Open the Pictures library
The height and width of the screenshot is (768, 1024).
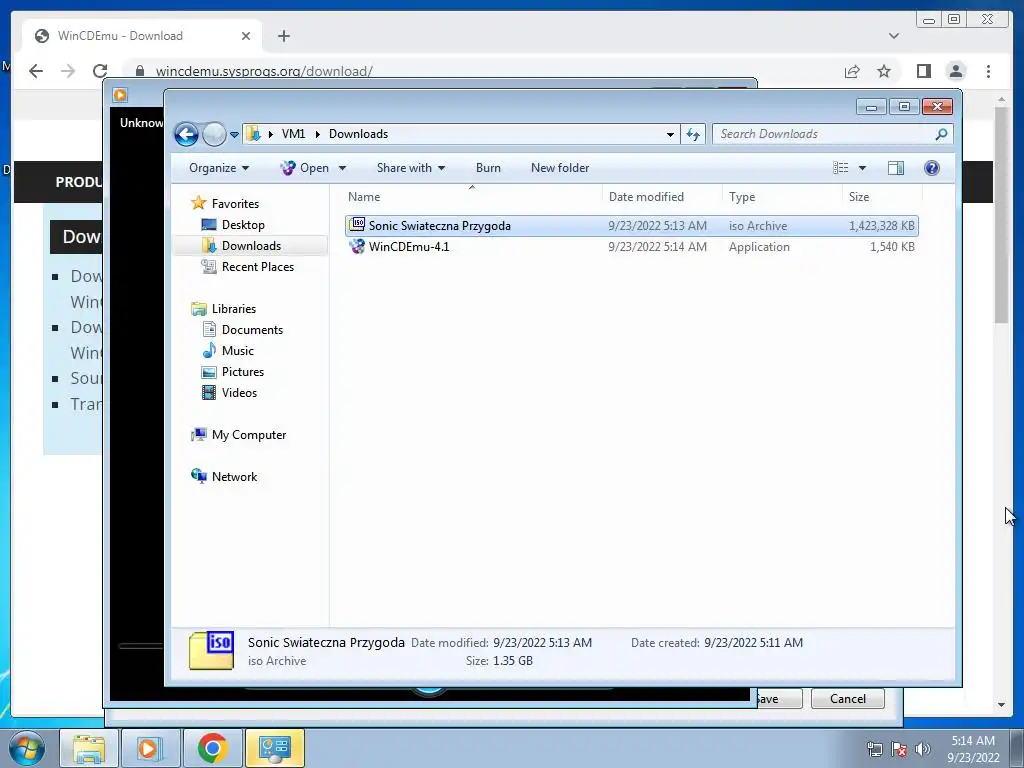pos(243,372)
